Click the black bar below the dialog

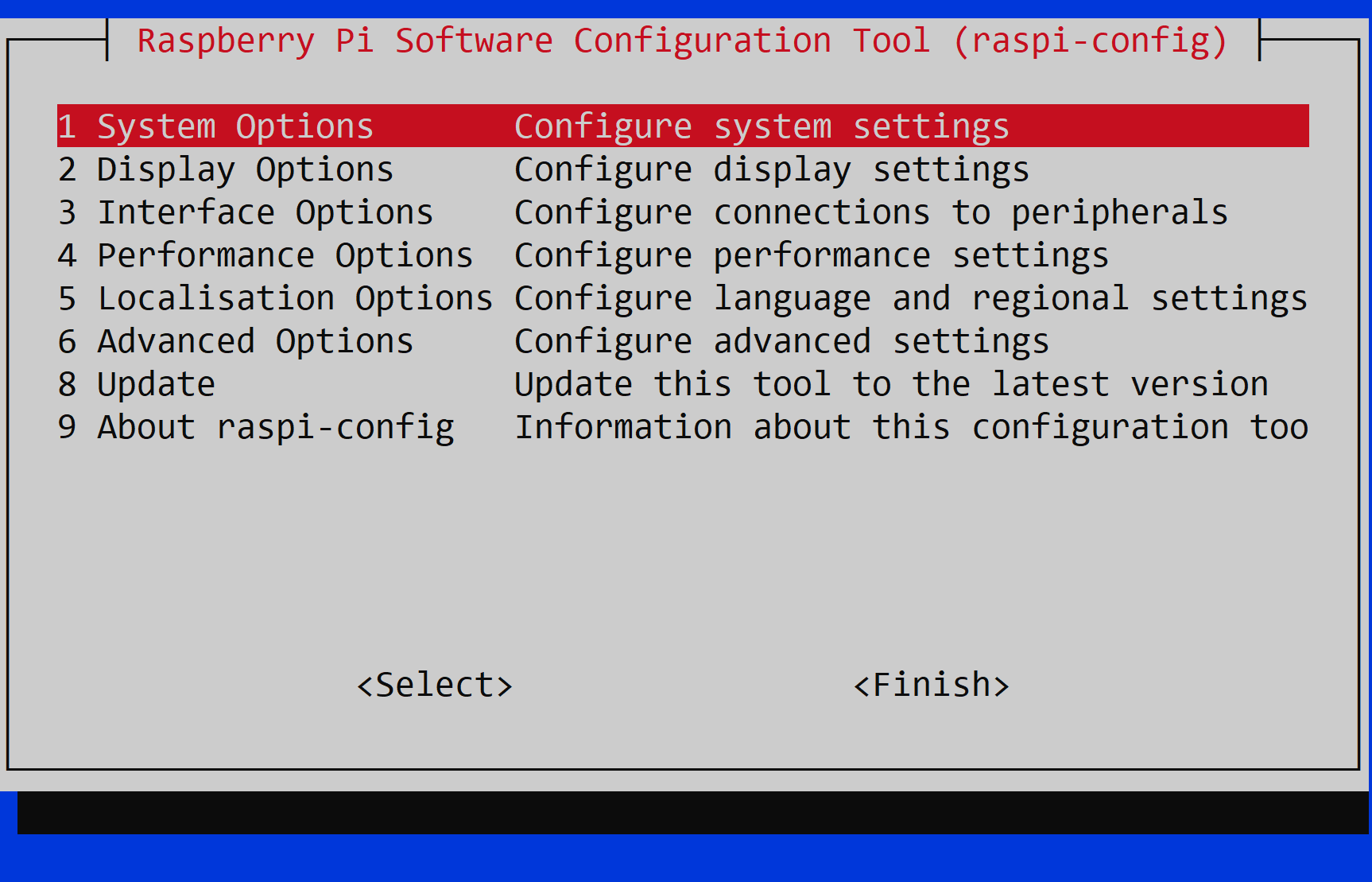point(693,813)
